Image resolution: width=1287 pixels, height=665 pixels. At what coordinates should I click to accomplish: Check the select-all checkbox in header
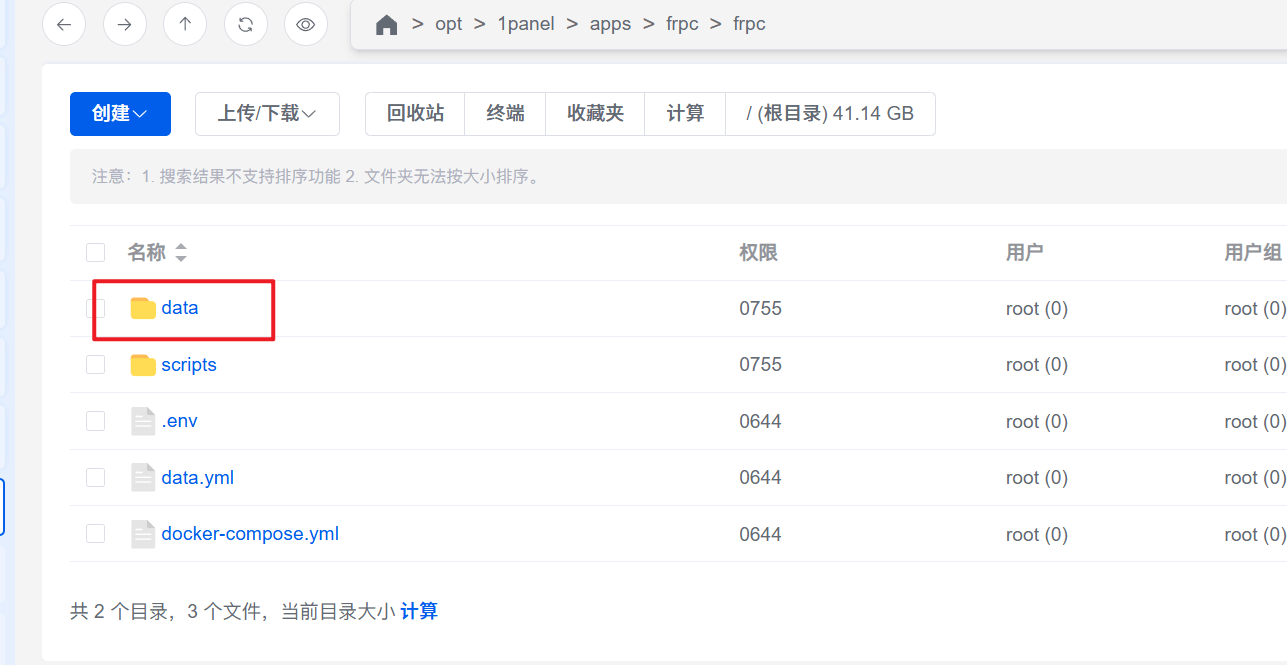click(96, 252)
